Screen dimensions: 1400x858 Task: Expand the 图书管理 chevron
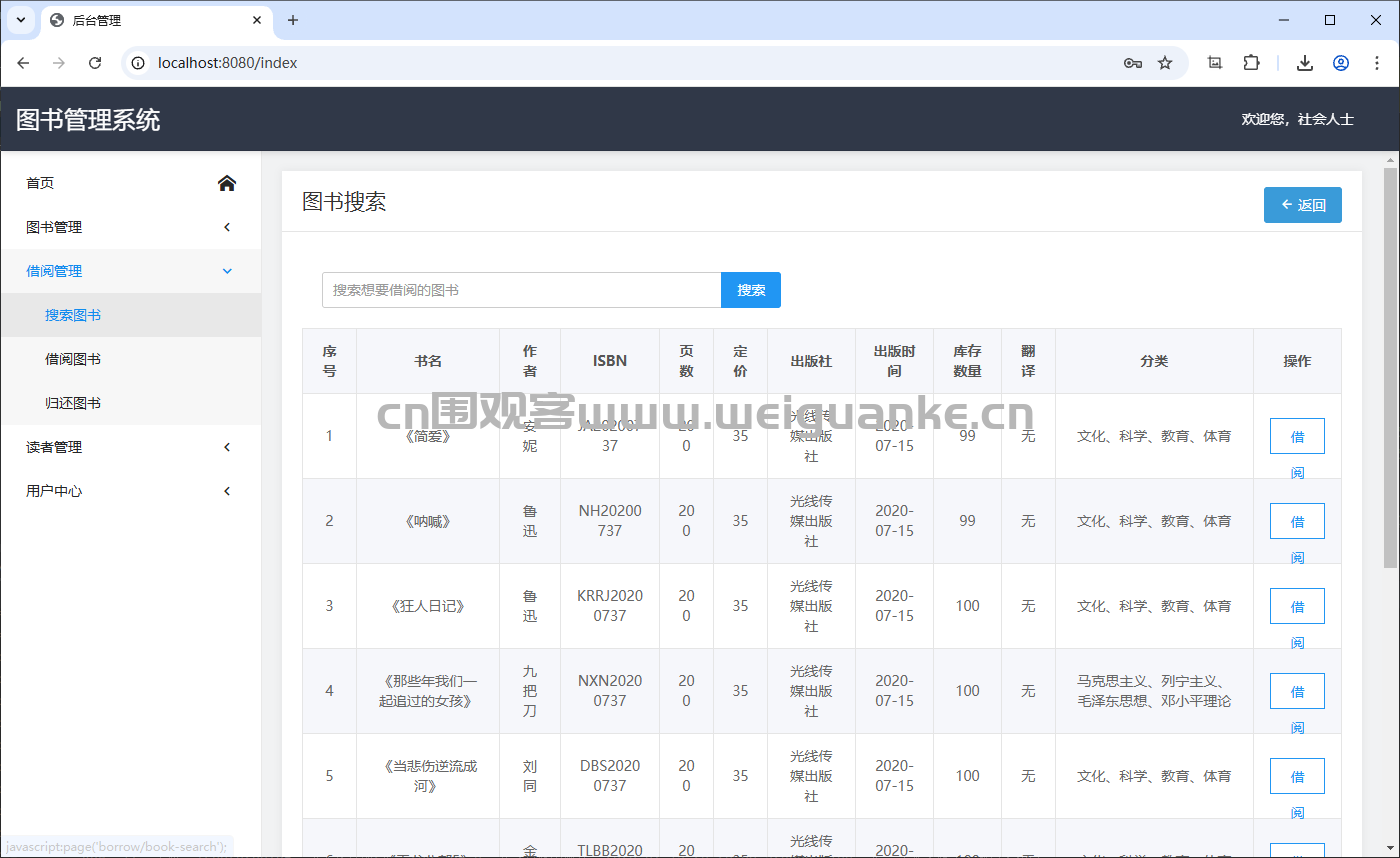click(x=227, y=227)
